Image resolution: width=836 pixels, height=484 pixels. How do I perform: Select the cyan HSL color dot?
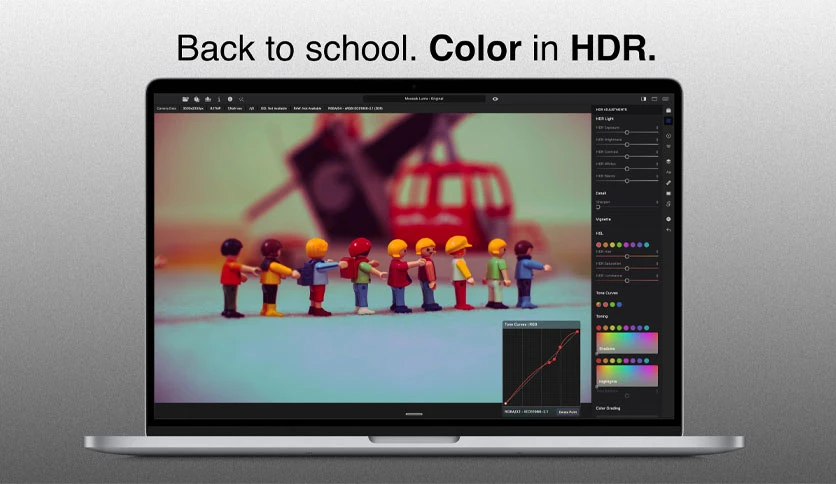click(647, 245)
